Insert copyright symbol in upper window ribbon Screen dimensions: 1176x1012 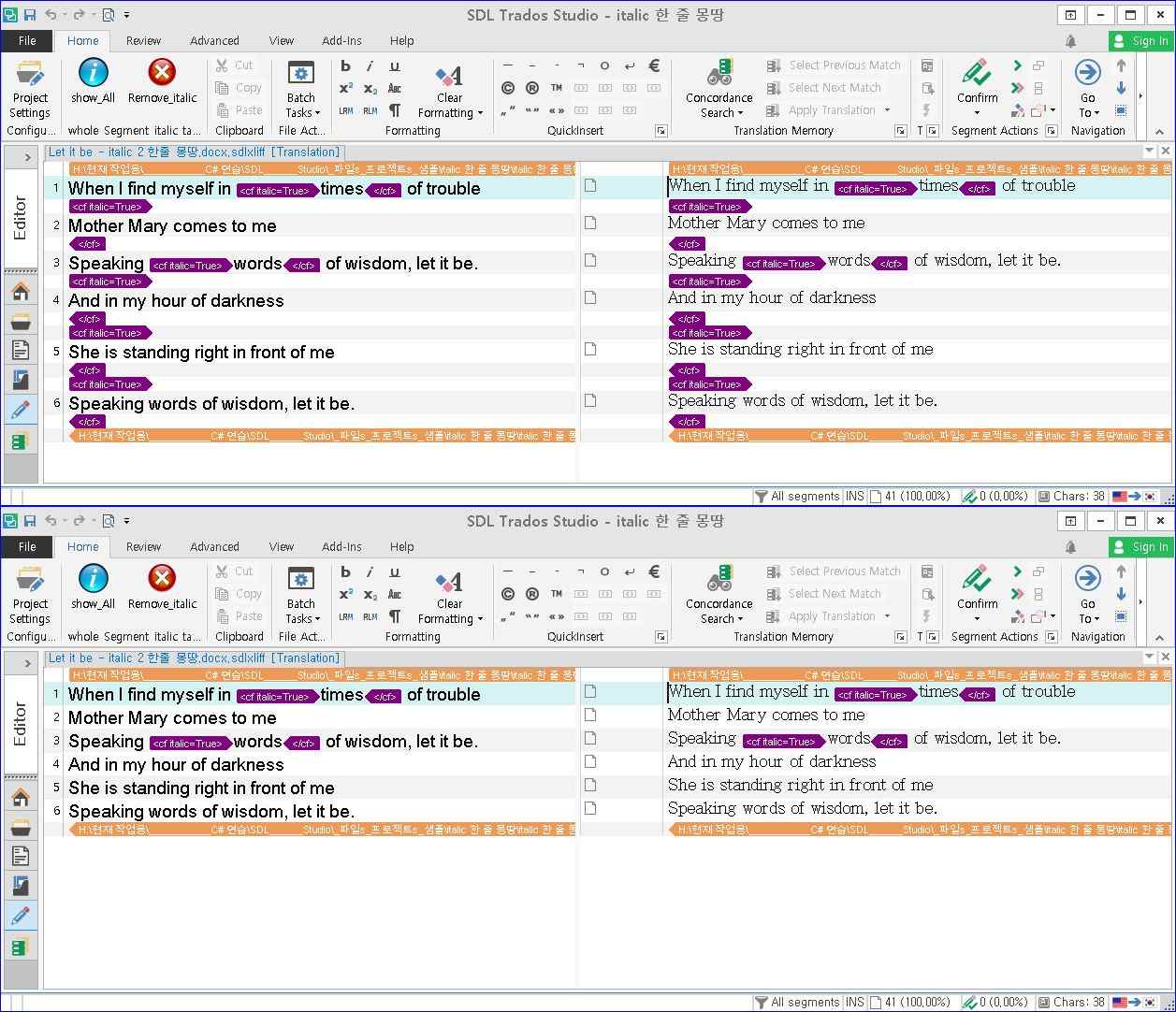click(x=508, y=88)
